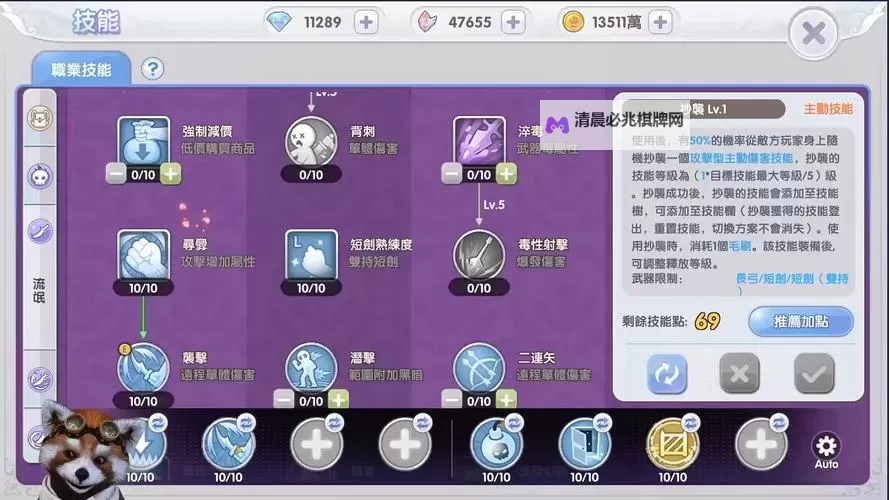Viewport: 889px width, 500px height.
Task: Add skill to last empty skill bar slot
Action: click(x=761, y=445)
